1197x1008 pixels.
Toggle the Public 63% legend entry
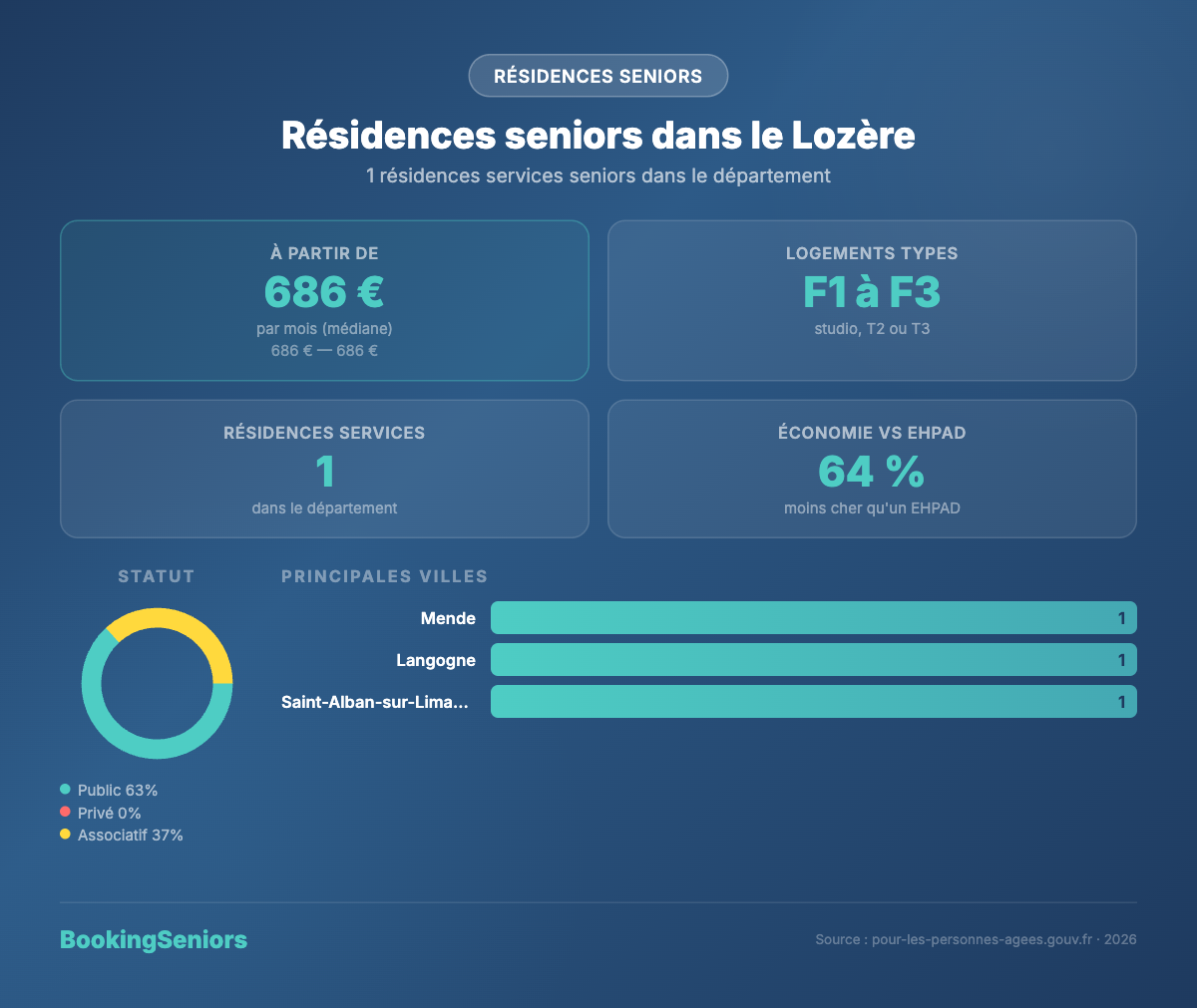tap(117, 789)
